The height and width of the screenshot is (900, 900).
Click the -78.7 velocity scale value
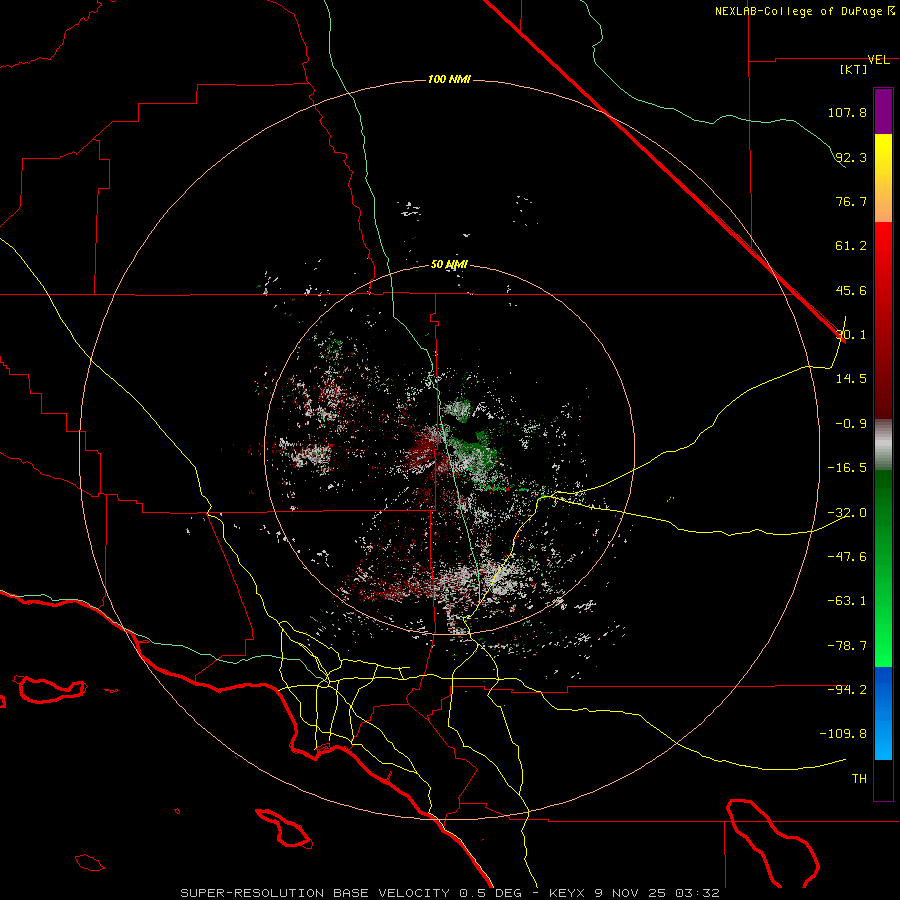(x=847, y=646)
